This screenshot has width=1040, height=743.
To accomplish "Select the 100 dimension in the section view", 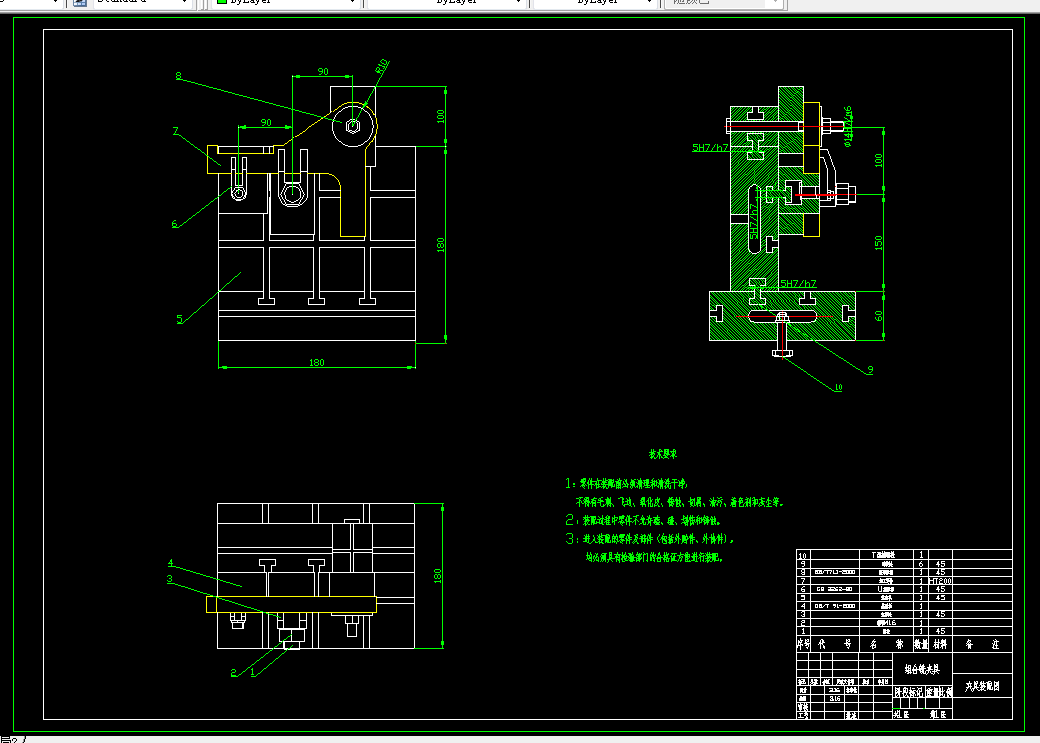I will [879, 160].
